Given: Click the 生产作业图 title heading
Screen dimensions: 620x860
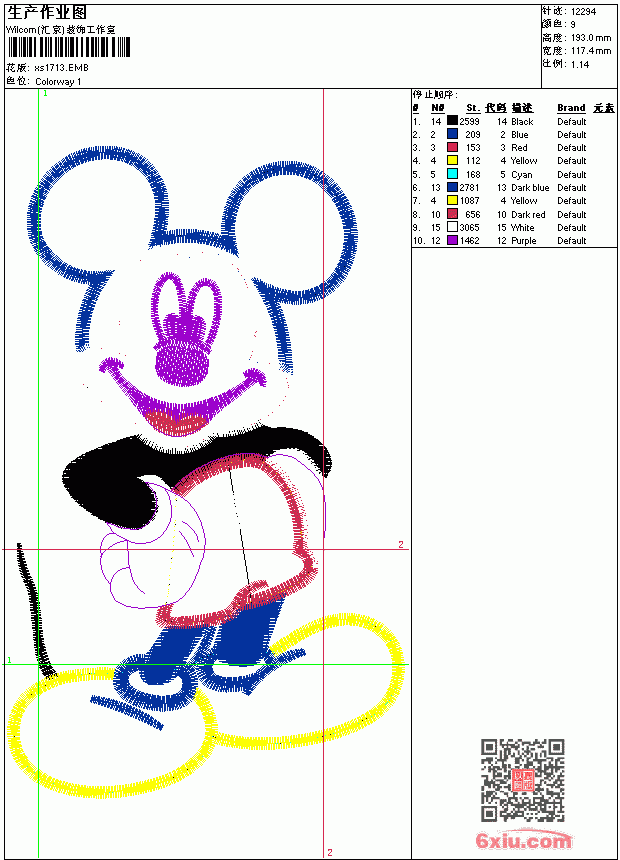Looking at the screenshot, I should [47, 13].
